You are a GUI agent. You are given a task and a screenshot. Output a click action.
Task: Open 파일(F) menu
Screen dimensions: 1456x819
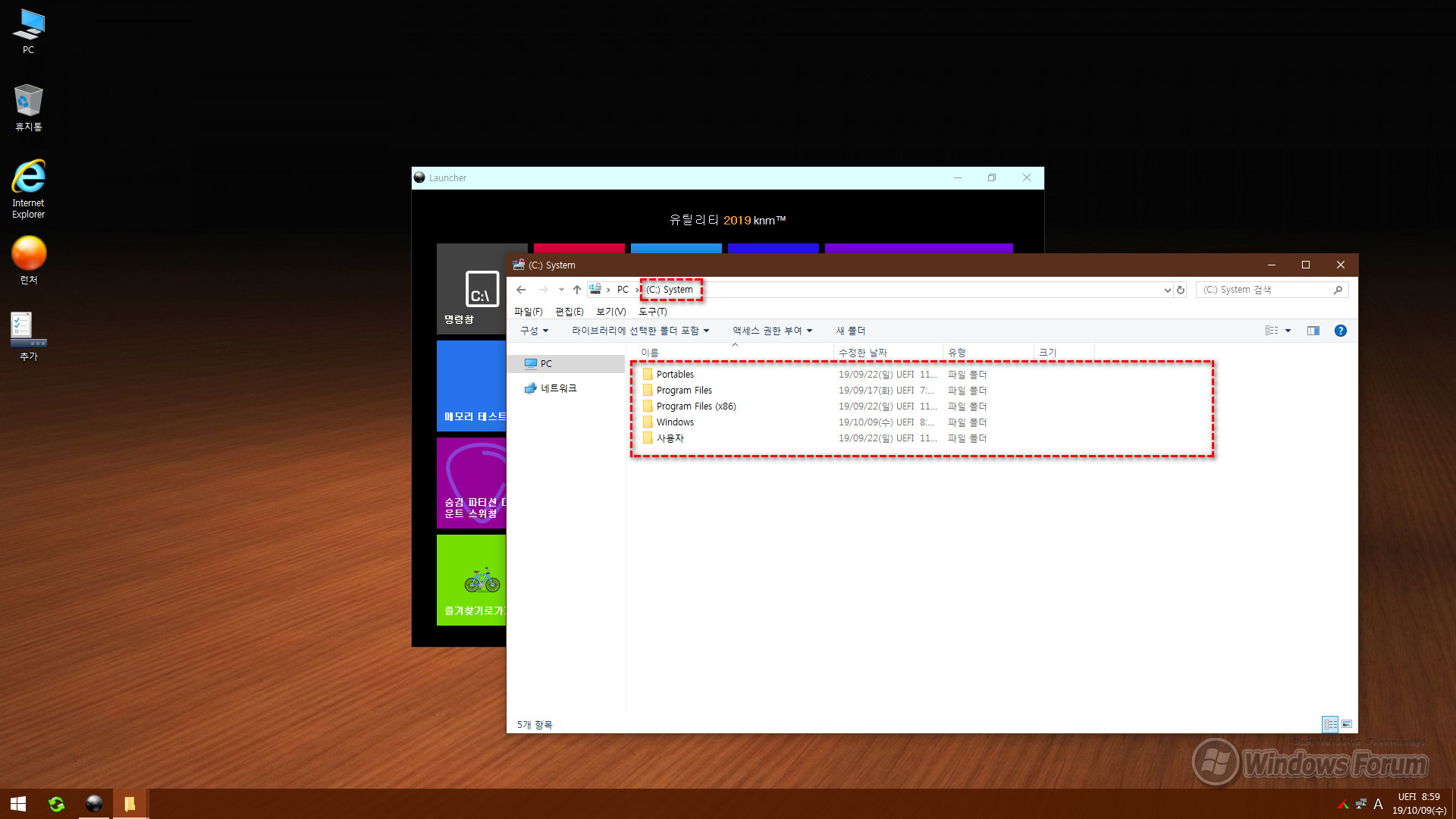(x=529, y=312)
